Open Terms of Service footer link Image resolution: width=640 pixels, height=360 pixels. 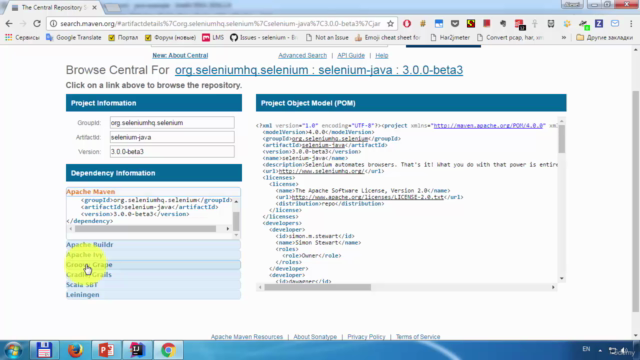(x=418, y=337)
